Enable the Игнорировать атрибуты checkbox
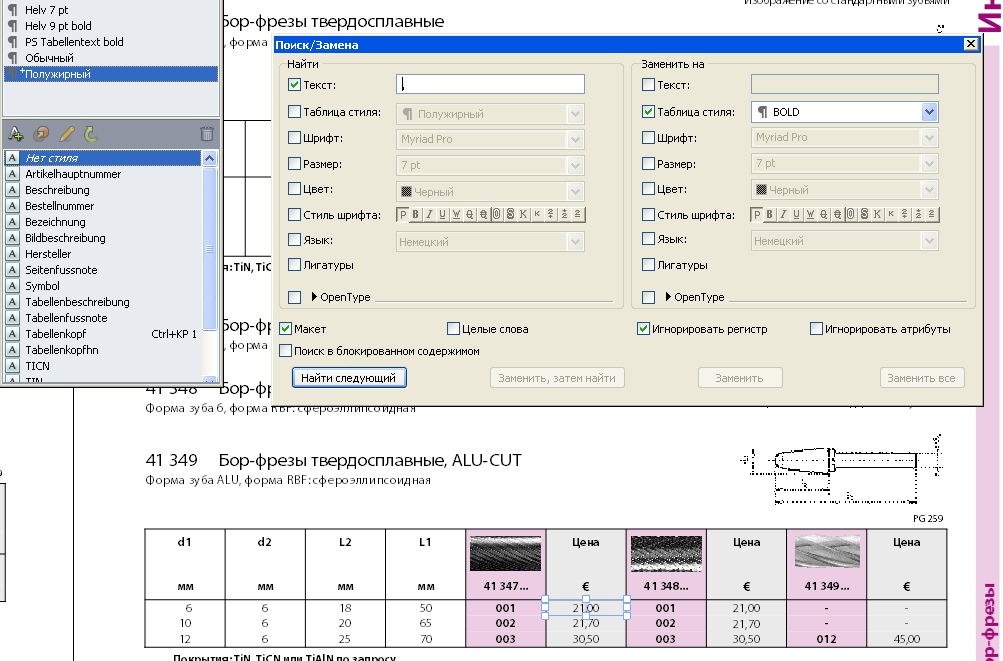The image size is (1003, 661). (816, 329)
